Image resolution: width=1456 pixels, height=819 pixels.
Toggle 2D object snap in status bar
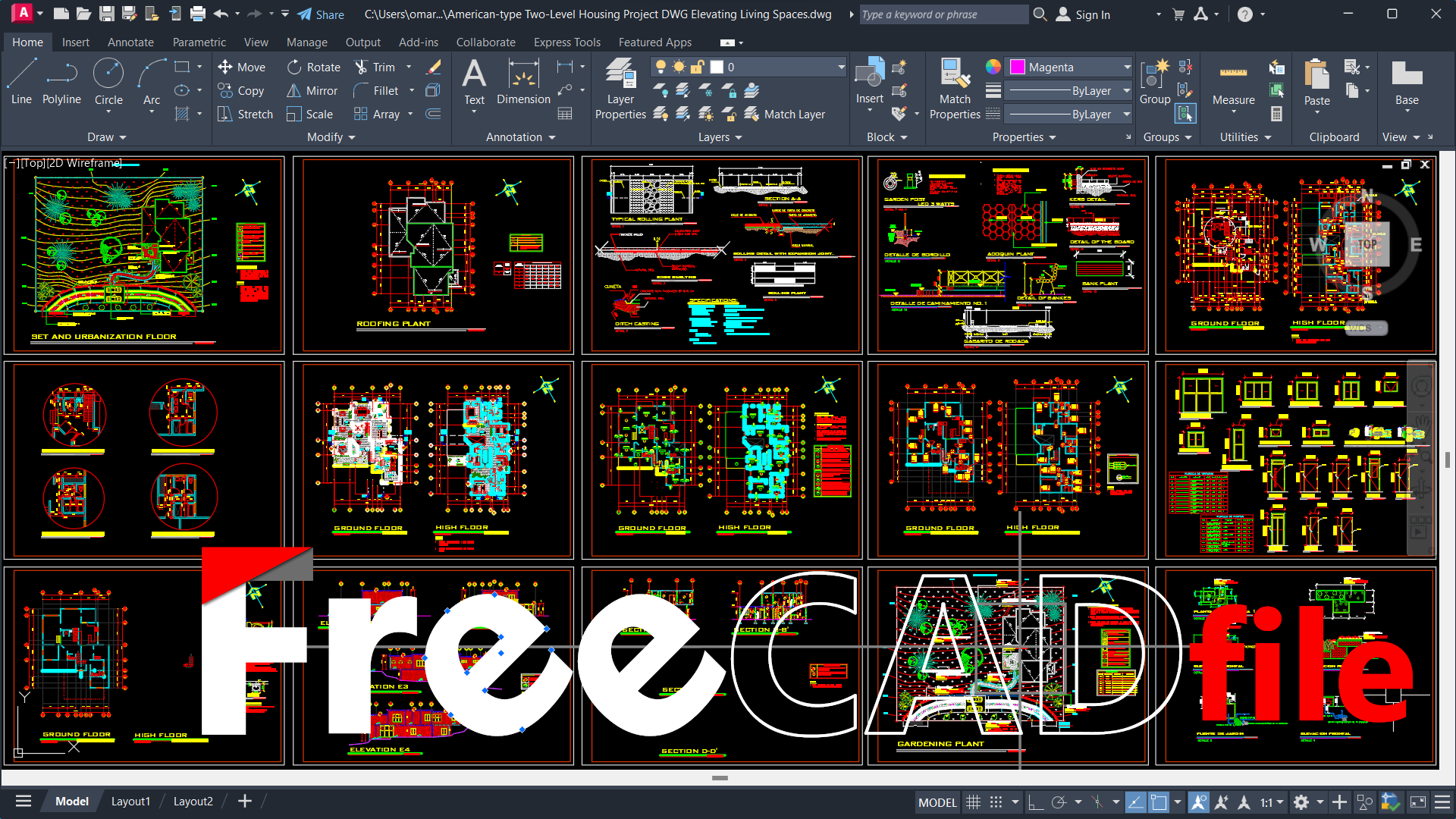[1158, 802]
